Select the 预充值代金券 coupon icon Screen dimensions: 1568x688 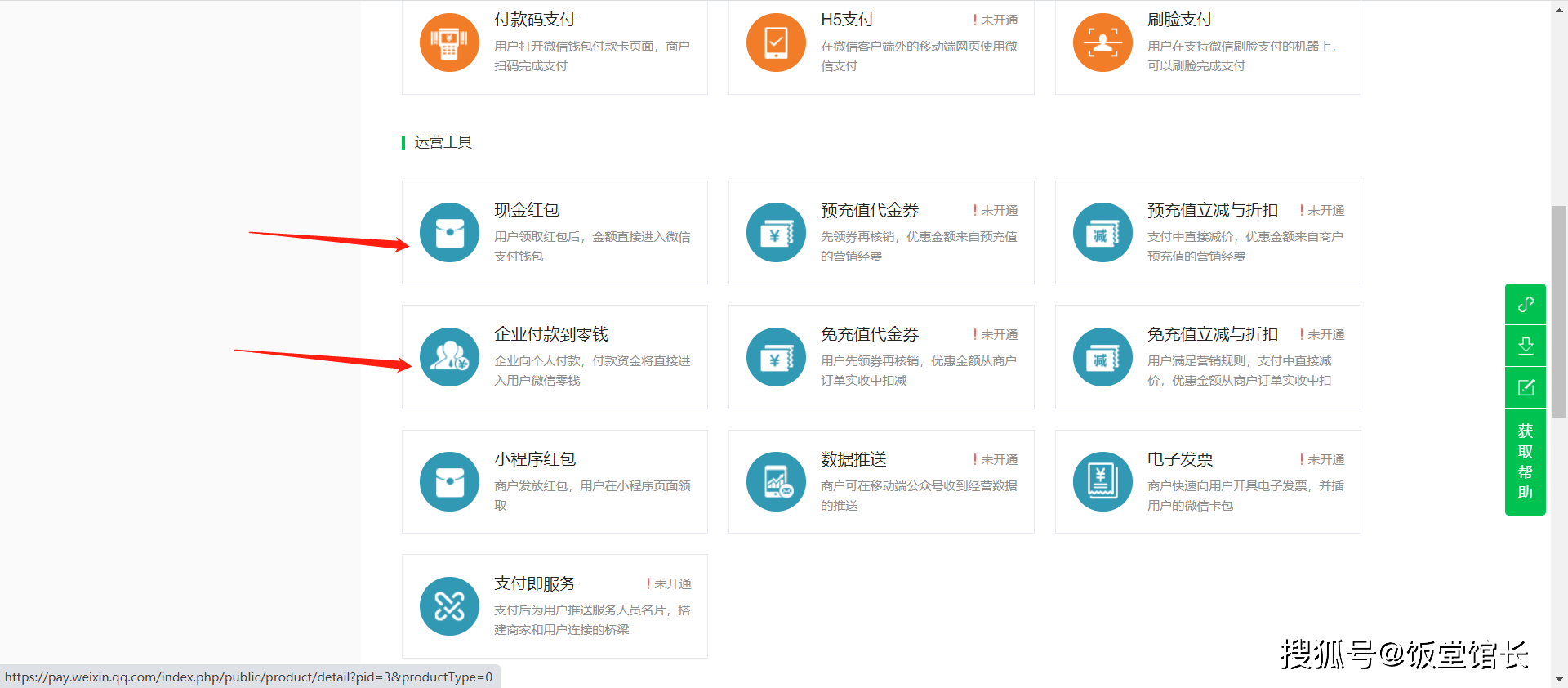[x=776, y=233]
